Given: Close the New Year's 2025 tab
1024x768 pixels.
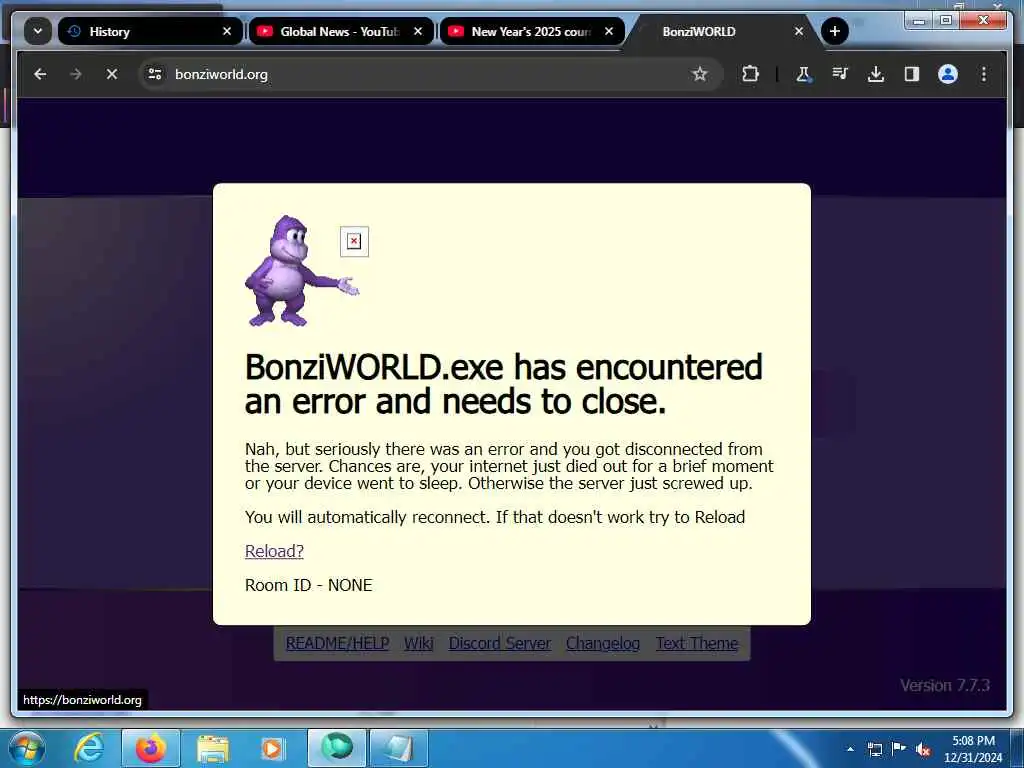Looking at the screenshot, I should (609, 31).
